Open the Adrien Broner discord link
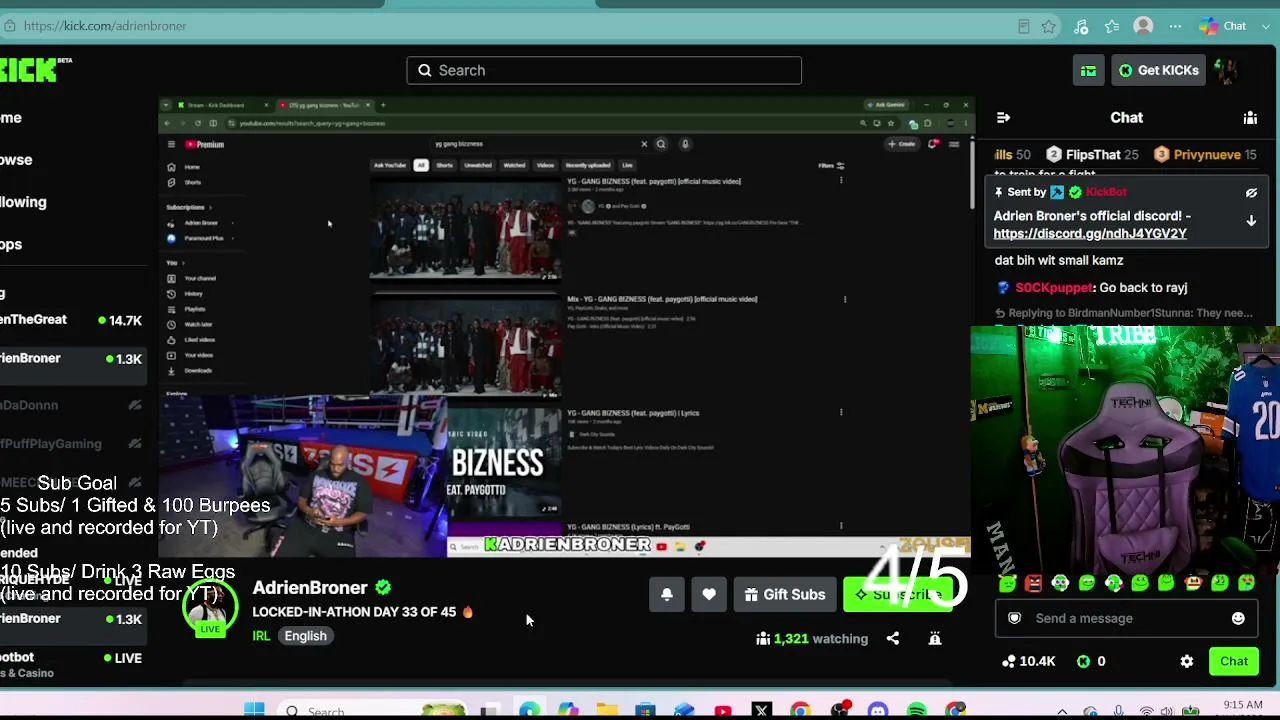 (x=1090, y=234)
